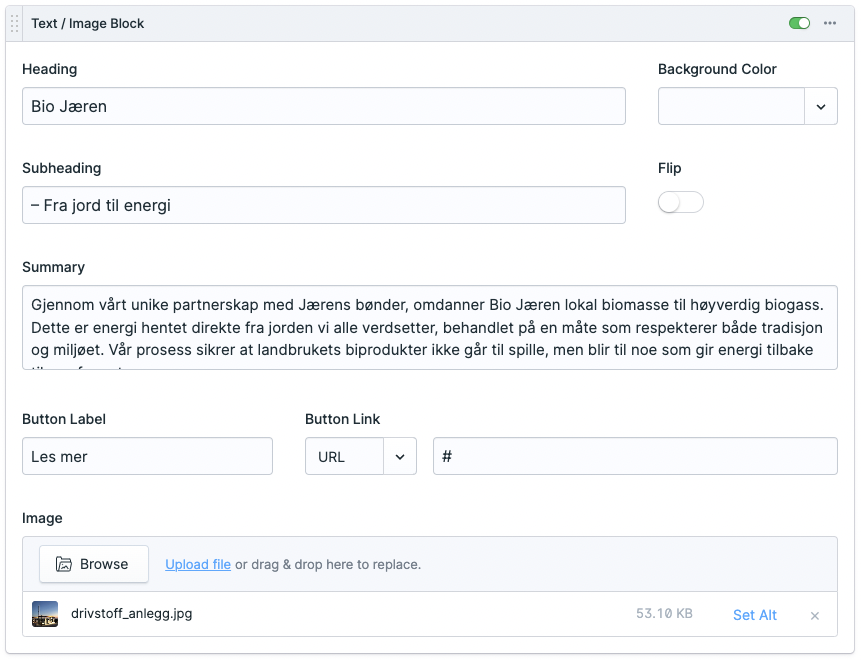
Task: Click the Button Link URL input with #
Action: [x=634, y=457]
